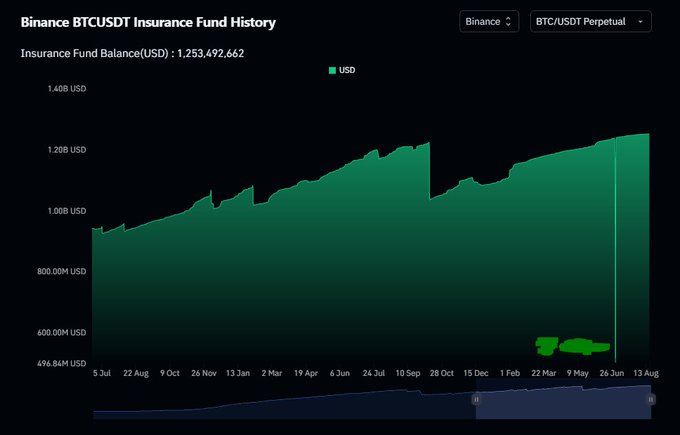This screenshot has height=435, width=680.
Task: Click the 1.20B USD axis label
Action: (67, 150)
